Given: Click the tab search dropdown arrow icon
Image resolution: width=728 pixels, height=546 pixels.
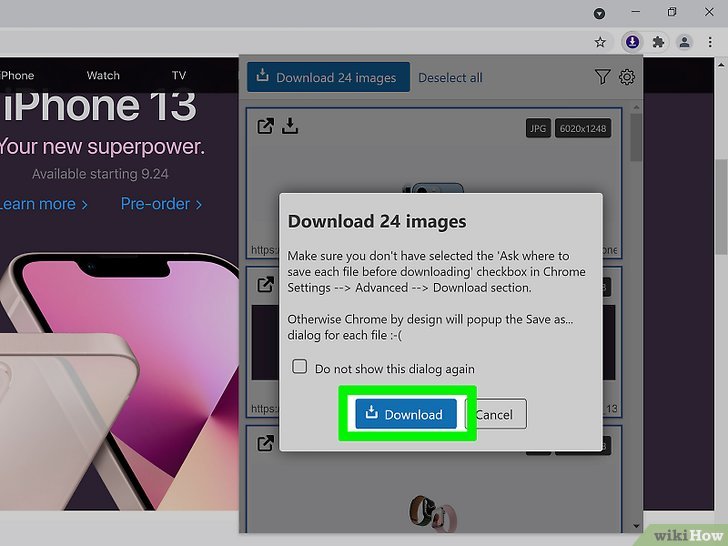Looking at the screenshot, I should point(599,13).
